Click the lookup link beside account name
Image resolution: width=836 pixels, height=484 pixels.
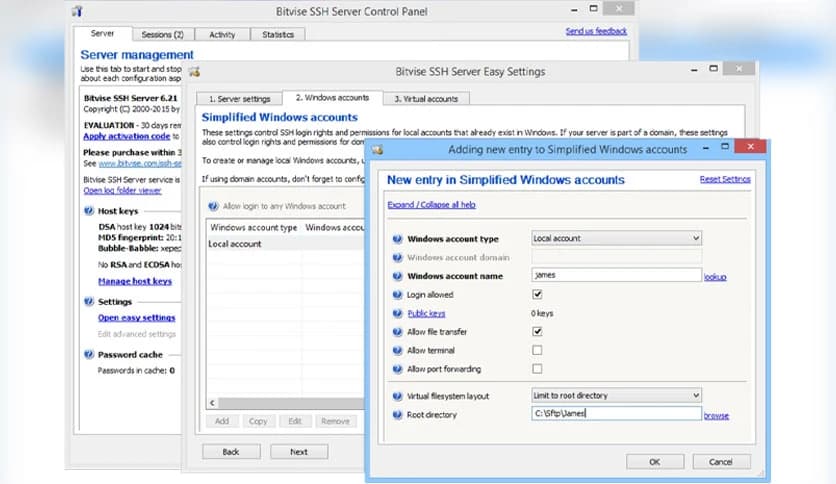715,277
